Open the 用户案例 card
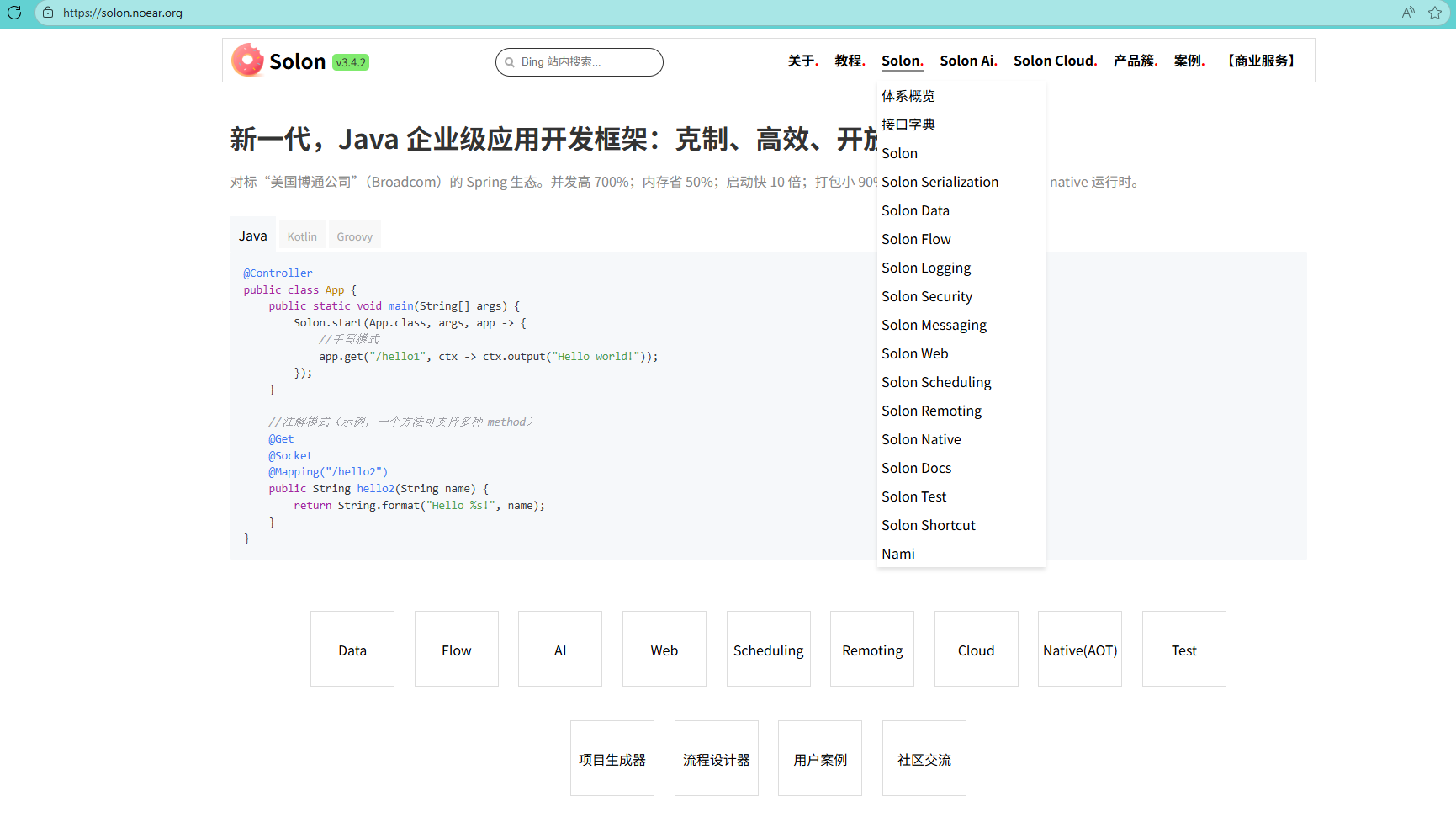Viewport: 1456px width, 828px height. pyautogui.click(x=820, y=758)
